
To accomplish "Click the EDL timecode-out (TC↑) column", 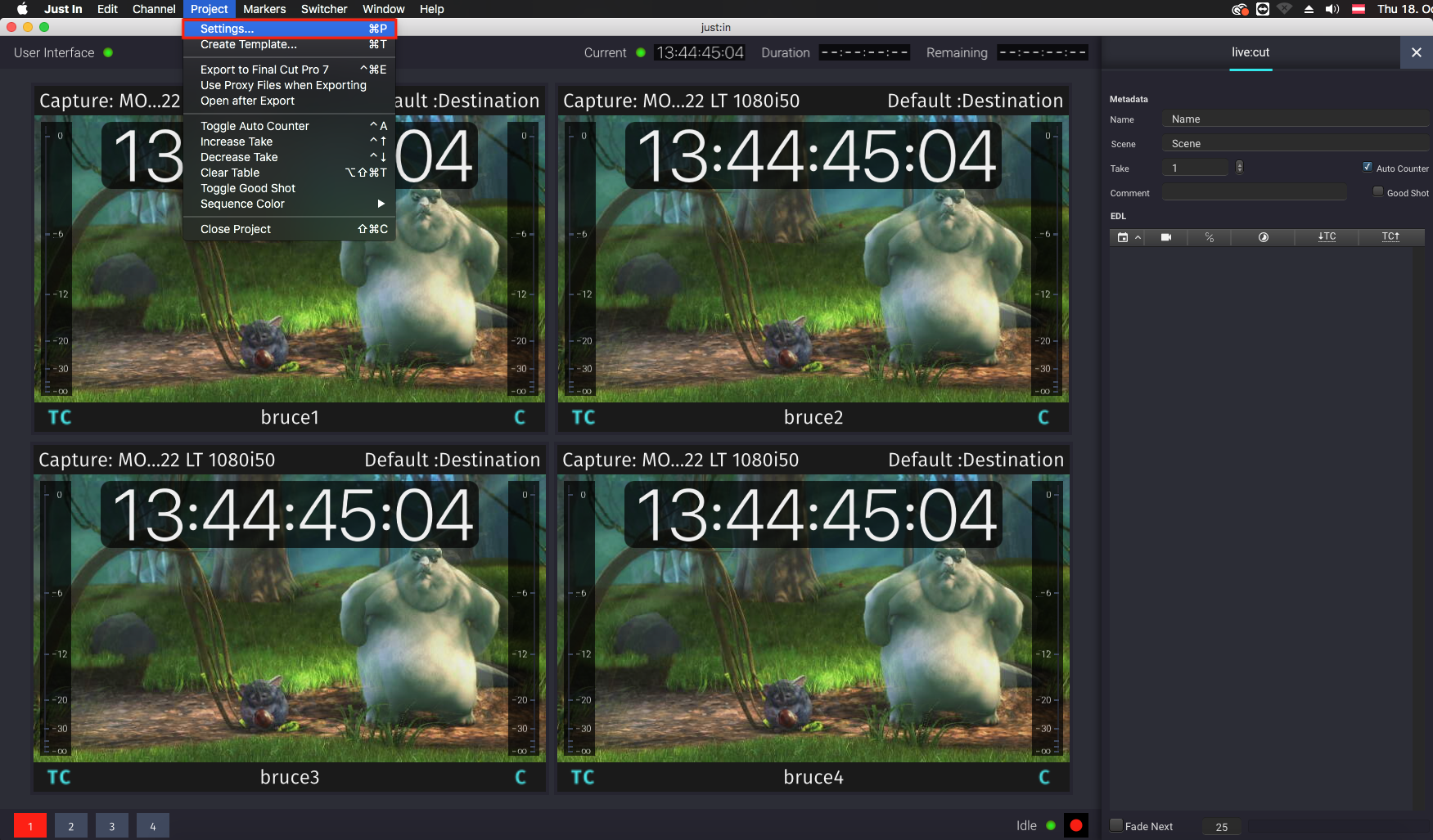I will pos(1390,237).
